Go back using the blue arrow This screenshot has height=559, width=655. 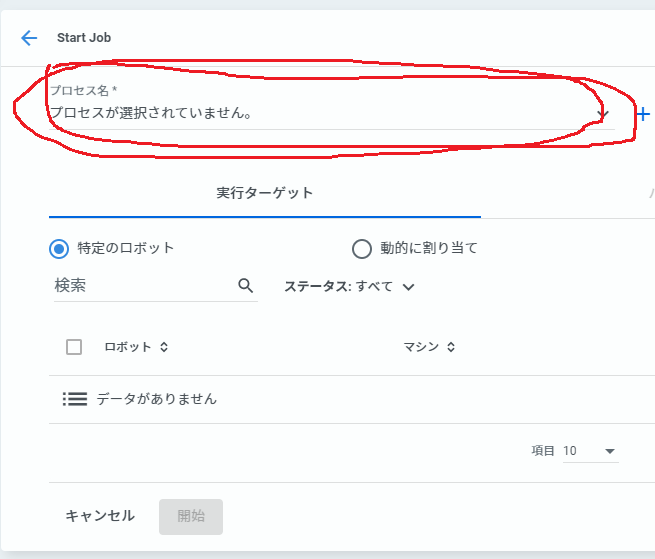click(29, 38)
